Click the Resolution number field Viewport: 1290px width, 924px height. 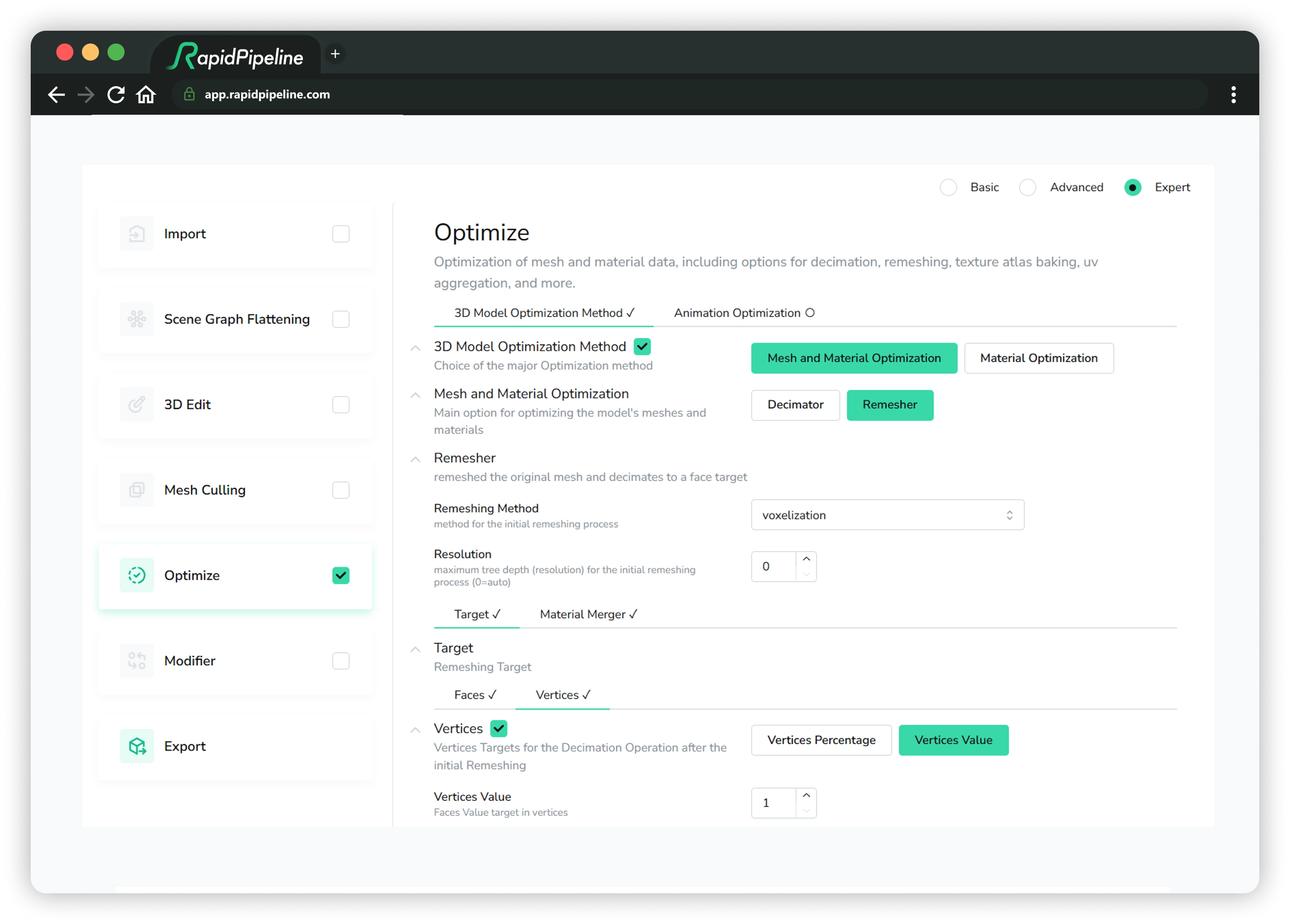[773, 567]
